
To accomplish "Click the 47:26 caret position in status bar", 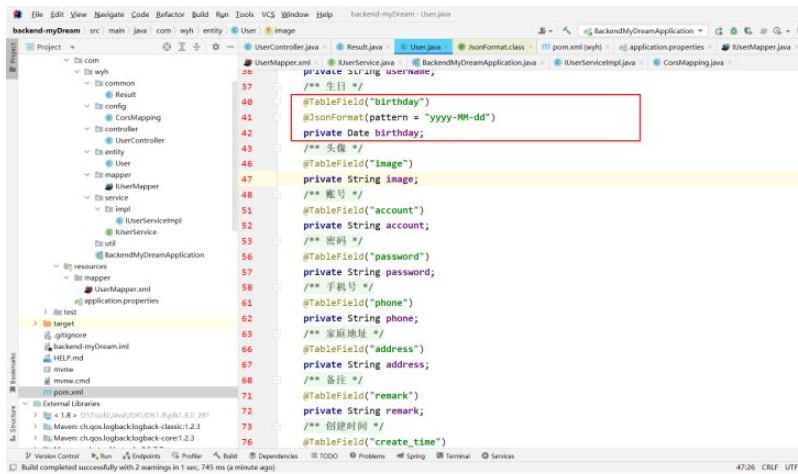I will (x=745, y=467).
